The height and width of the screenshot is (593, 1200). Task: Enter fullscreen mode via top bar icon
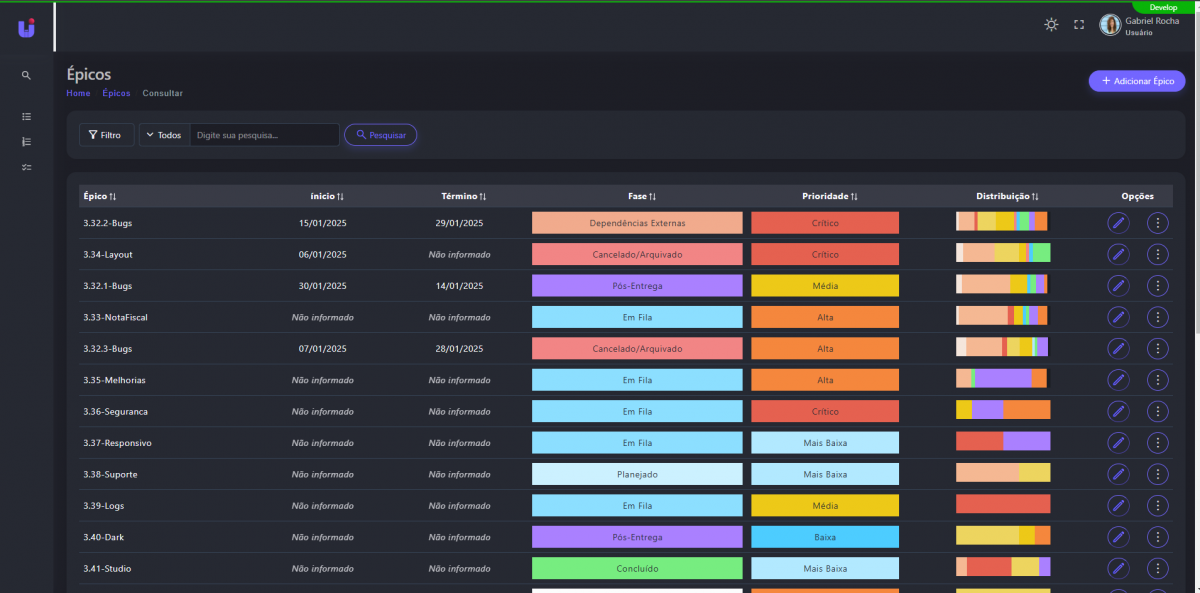click(x=1079, y=25)
